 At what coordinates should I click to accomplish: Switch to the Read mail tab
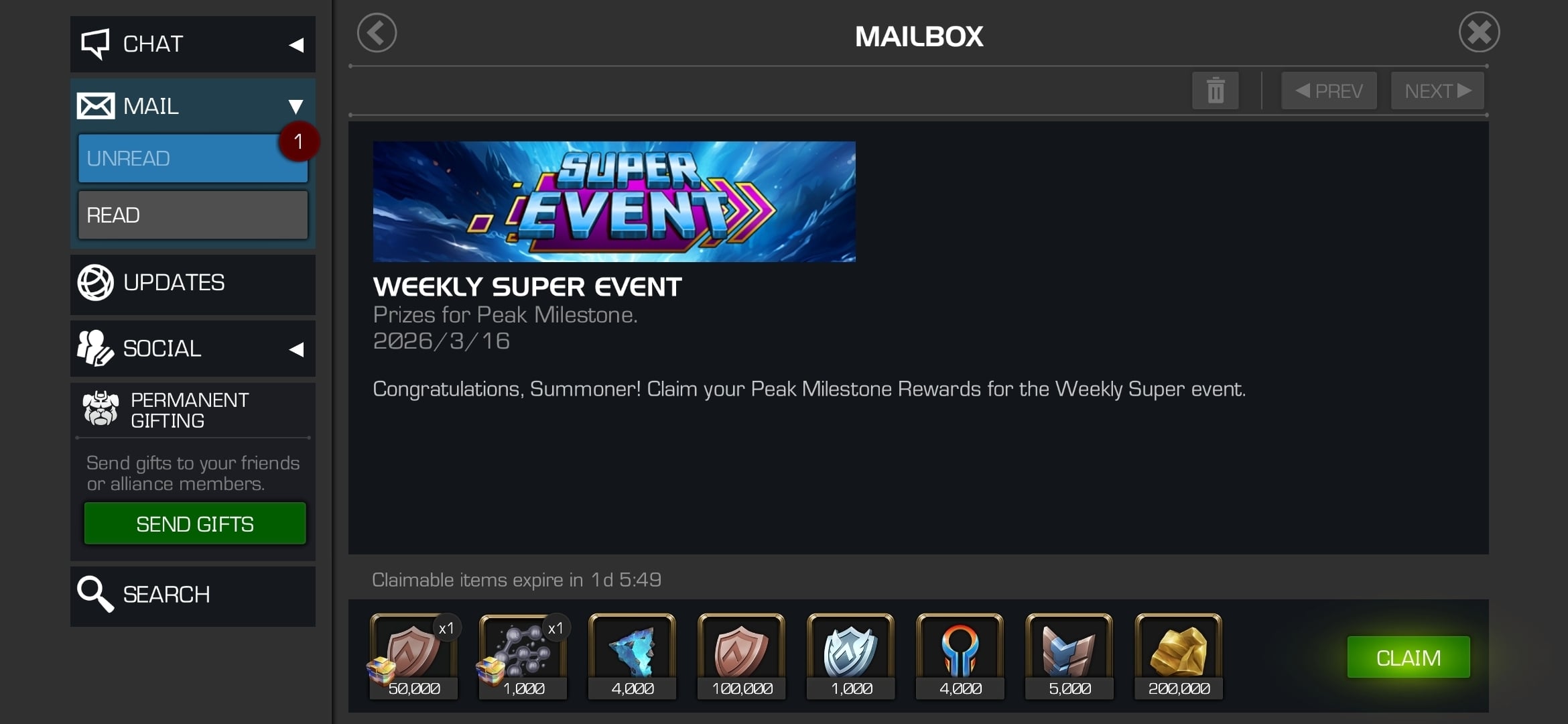coord(193,215)
